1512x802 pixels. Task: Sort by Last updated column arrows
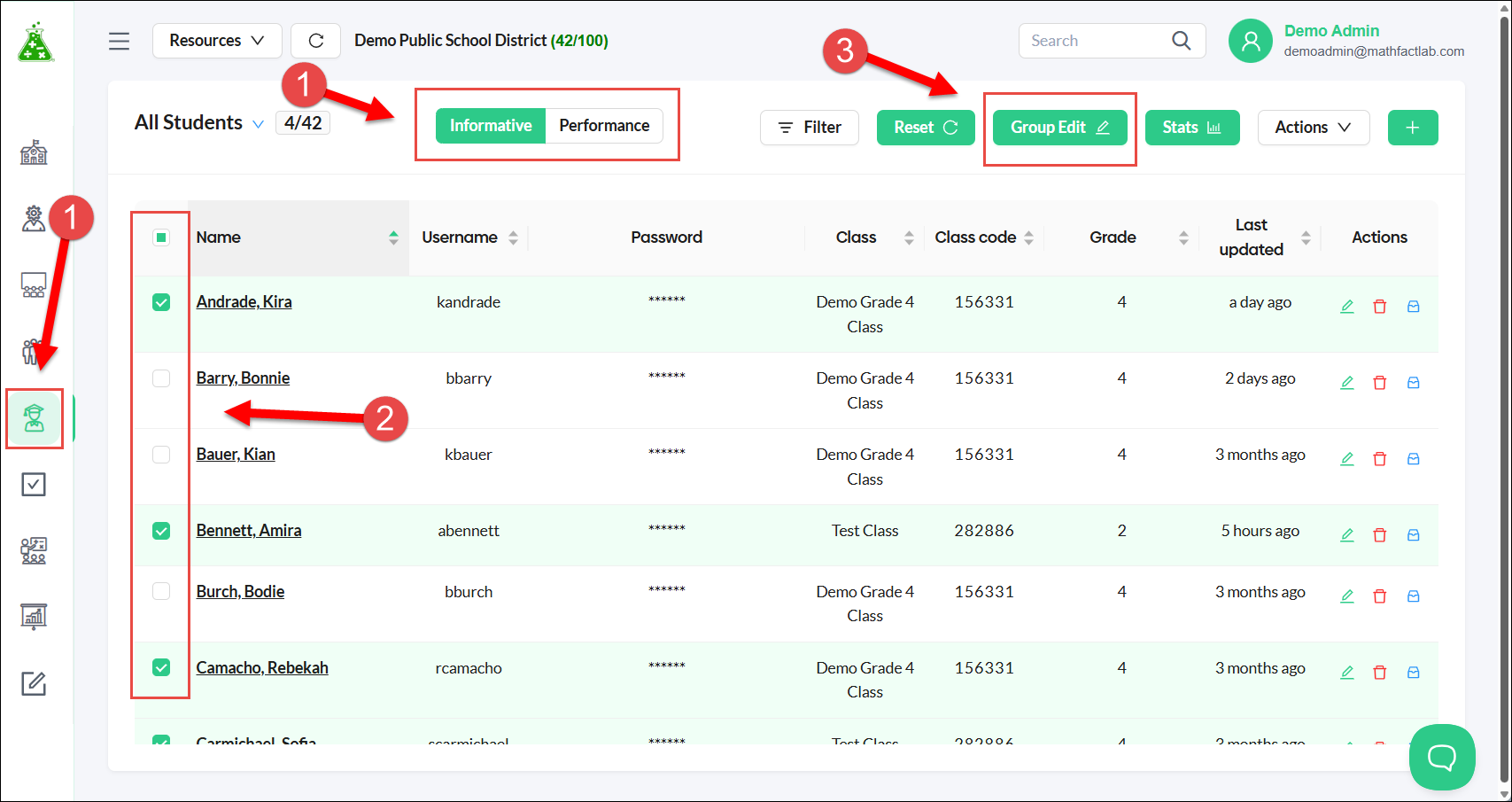tap(1306, 237)
